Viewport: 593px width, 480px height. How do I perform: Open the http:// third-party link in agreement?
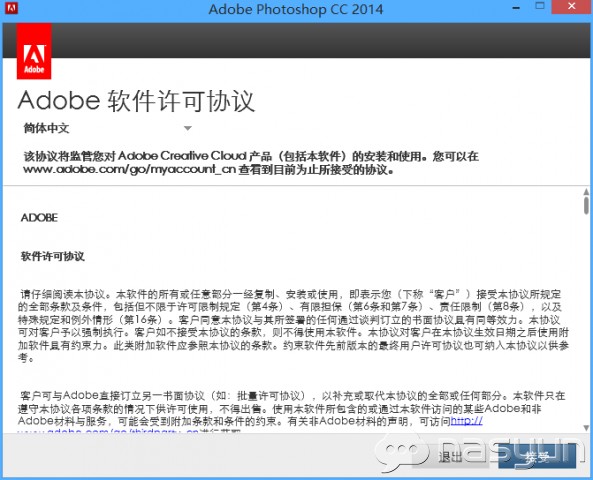coord(467,421)
